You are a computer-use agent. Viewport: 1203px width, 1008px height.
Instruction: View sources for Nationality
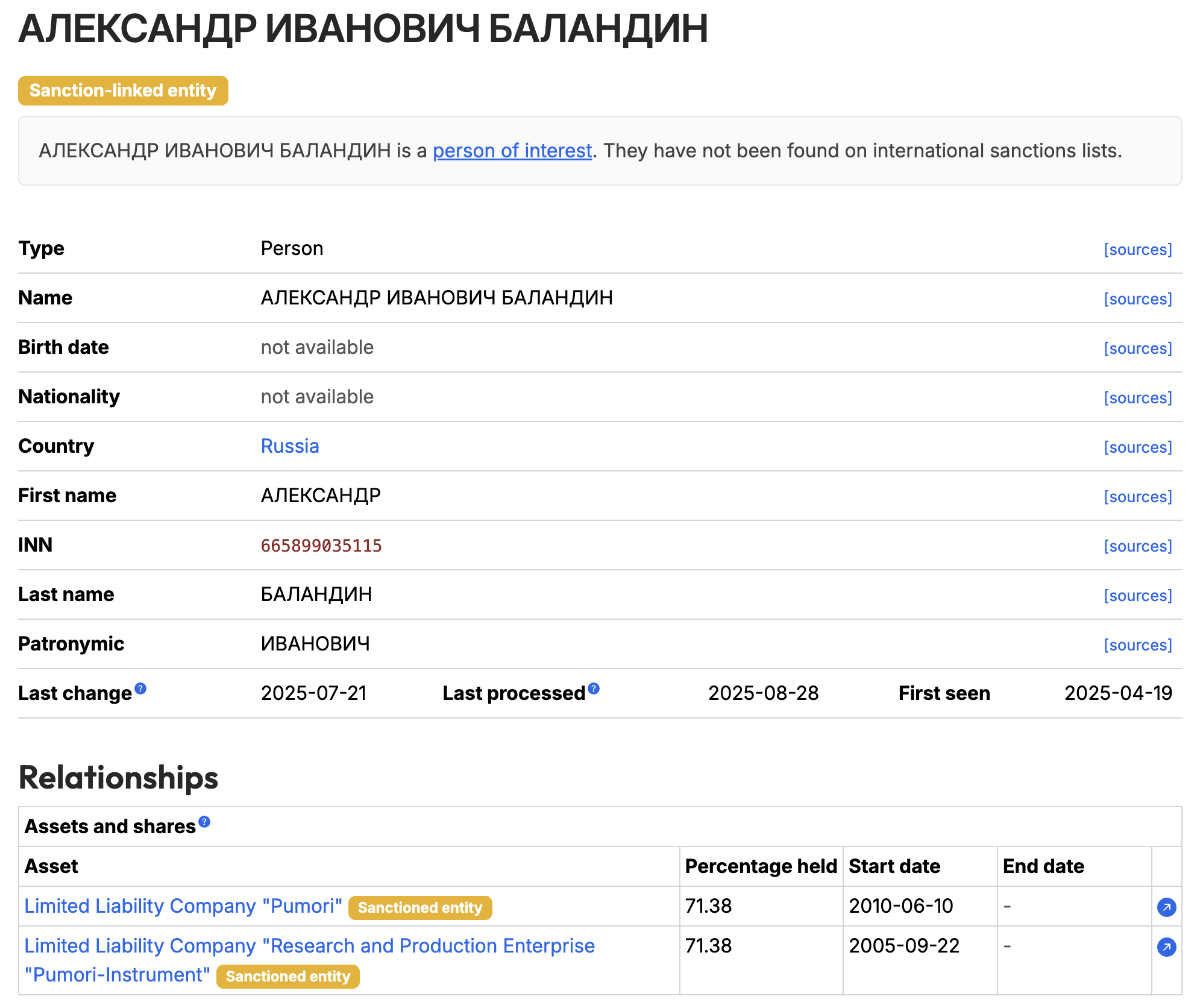[1137, 398]
